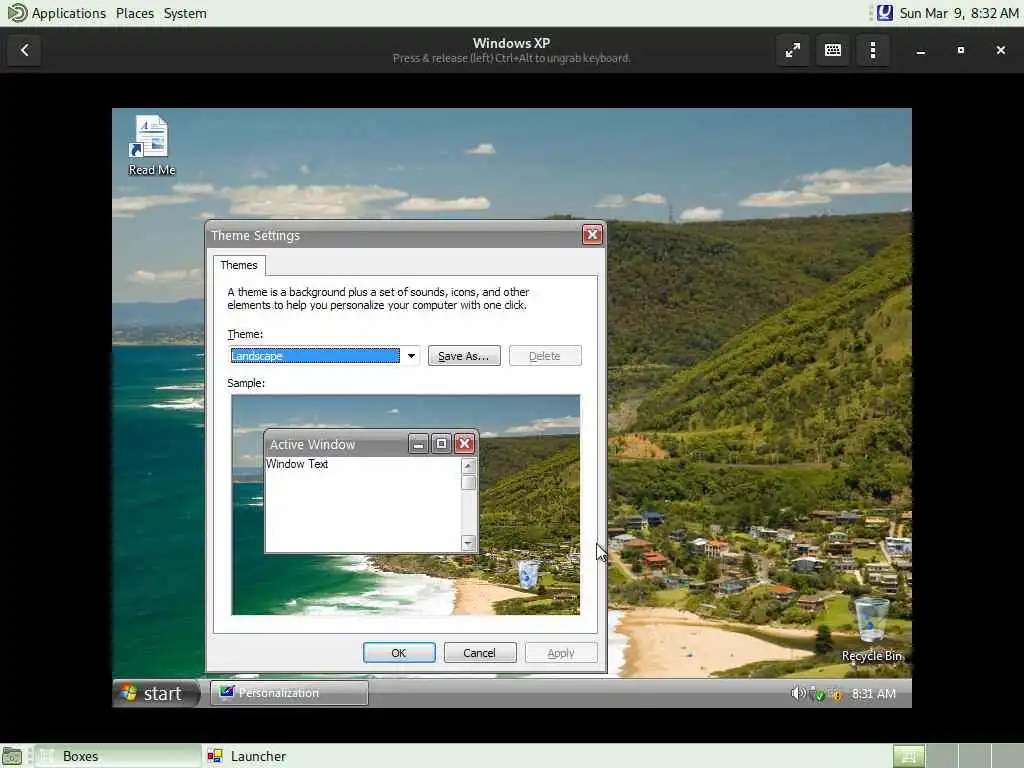Click the Boxes entry in bottom panel
The width and height of the screenshot is (1024, 768).
pyautogui.click(x=118, y=756)
